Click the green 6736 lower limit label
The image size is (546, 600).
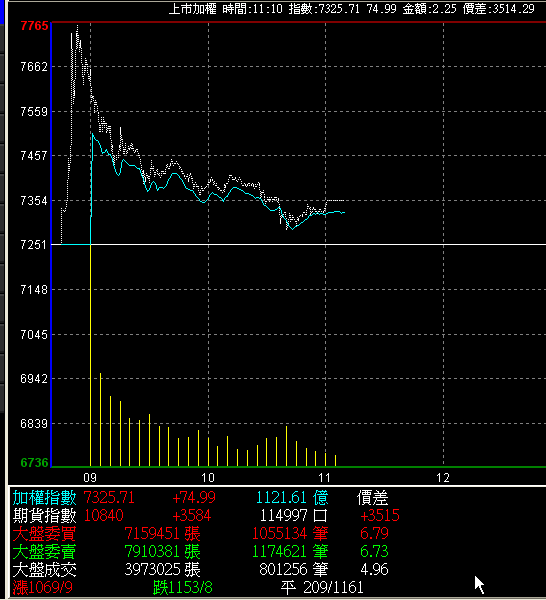pos(34,463)
